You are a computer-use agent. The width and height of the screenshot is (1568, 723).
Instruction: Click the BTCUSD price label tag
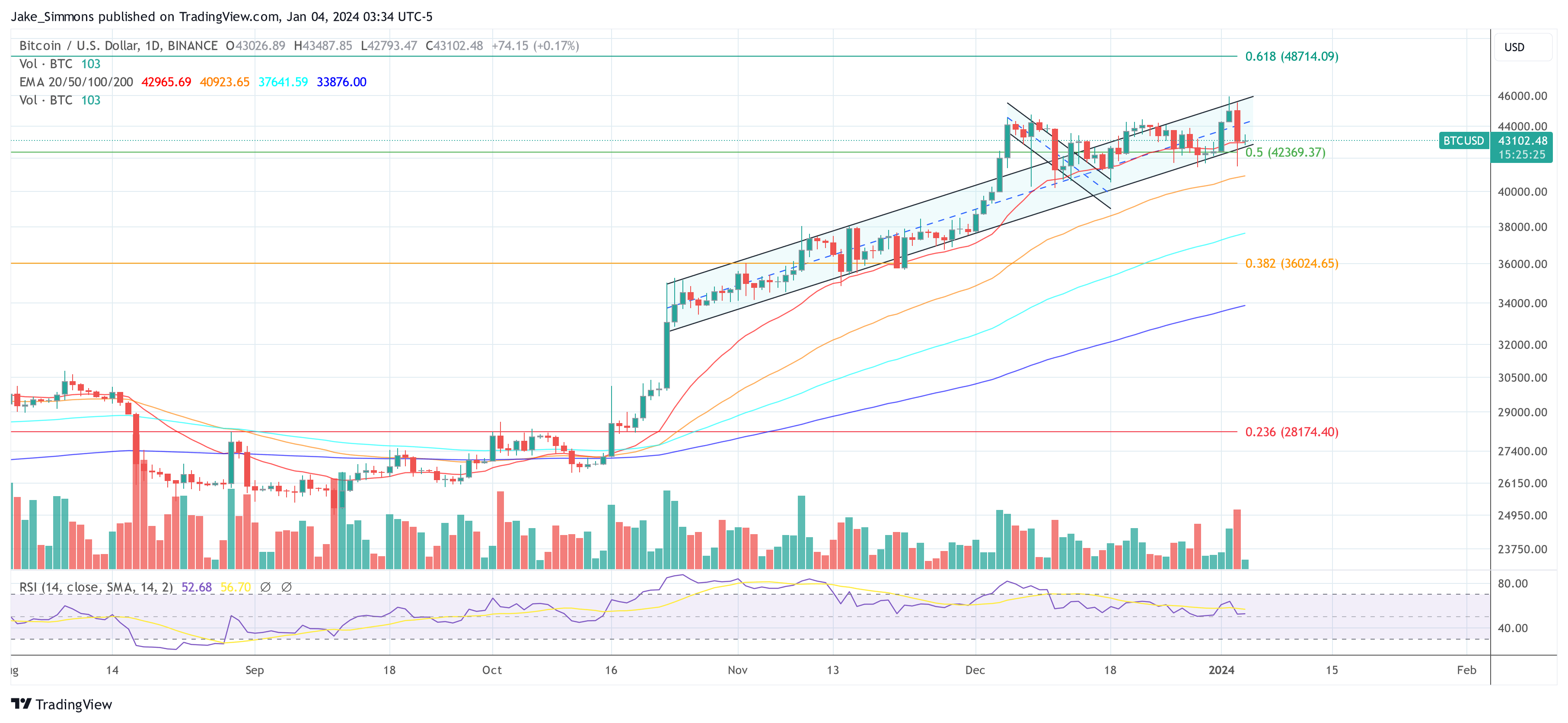point(1463,140)
